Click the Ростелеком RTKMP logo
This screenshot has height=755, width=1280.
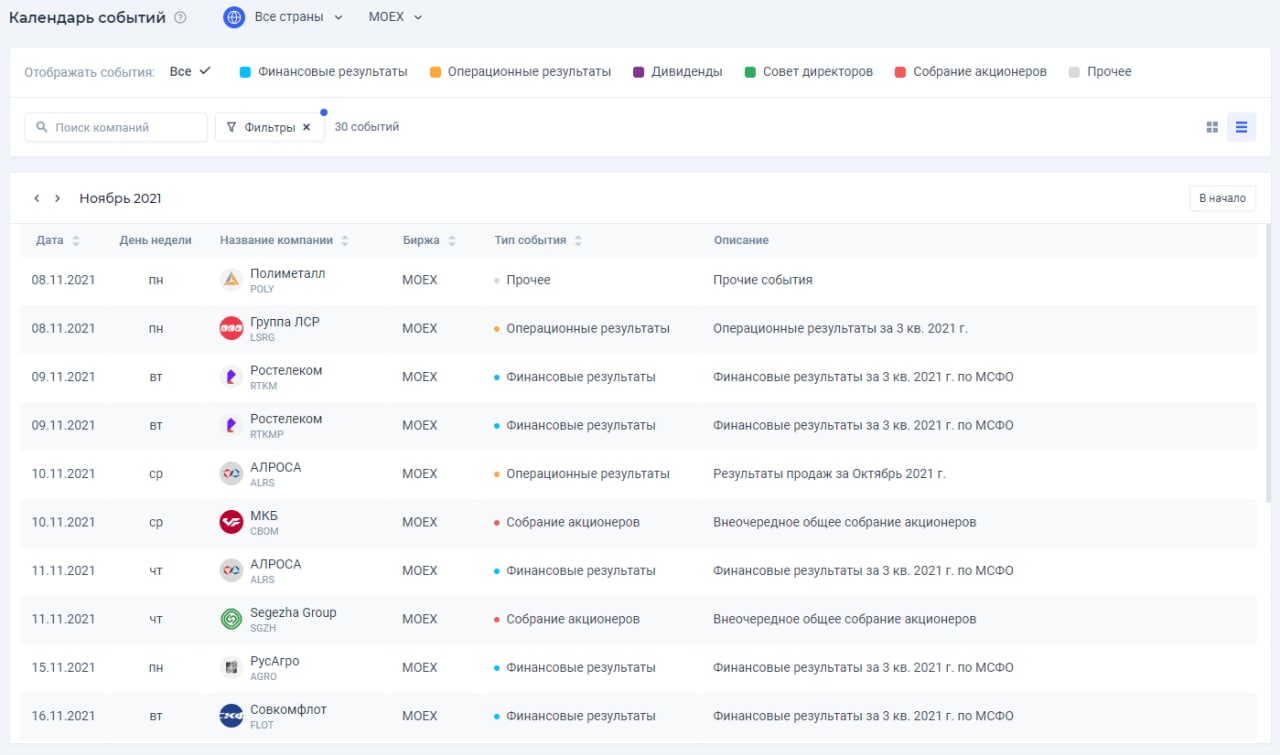(x=231, y=425)
